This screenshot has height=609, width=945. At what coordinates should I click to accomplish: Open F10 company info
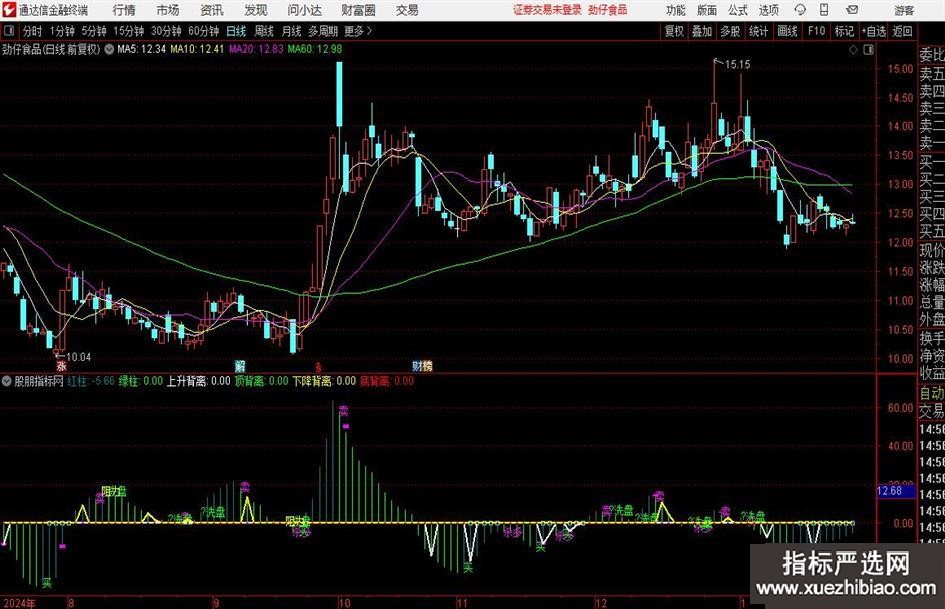click(817, 31)
